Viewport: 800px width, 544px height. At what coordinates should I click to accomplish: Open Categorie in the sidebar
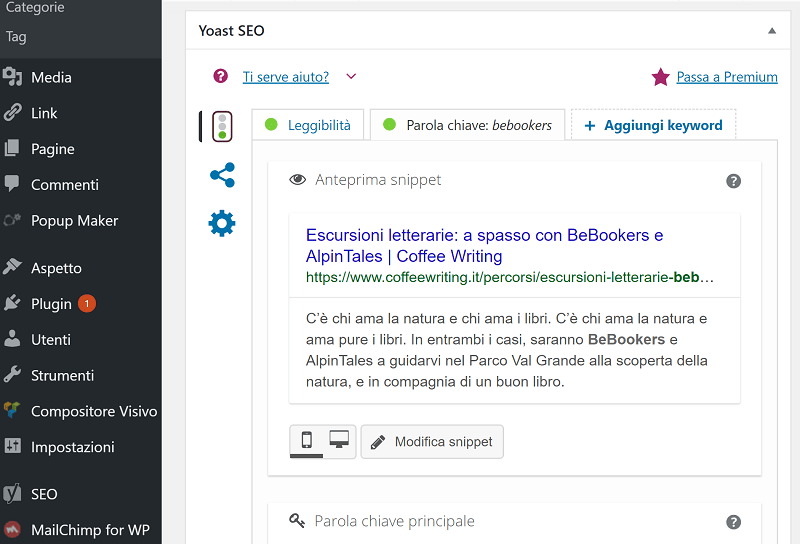pos(35,7)
